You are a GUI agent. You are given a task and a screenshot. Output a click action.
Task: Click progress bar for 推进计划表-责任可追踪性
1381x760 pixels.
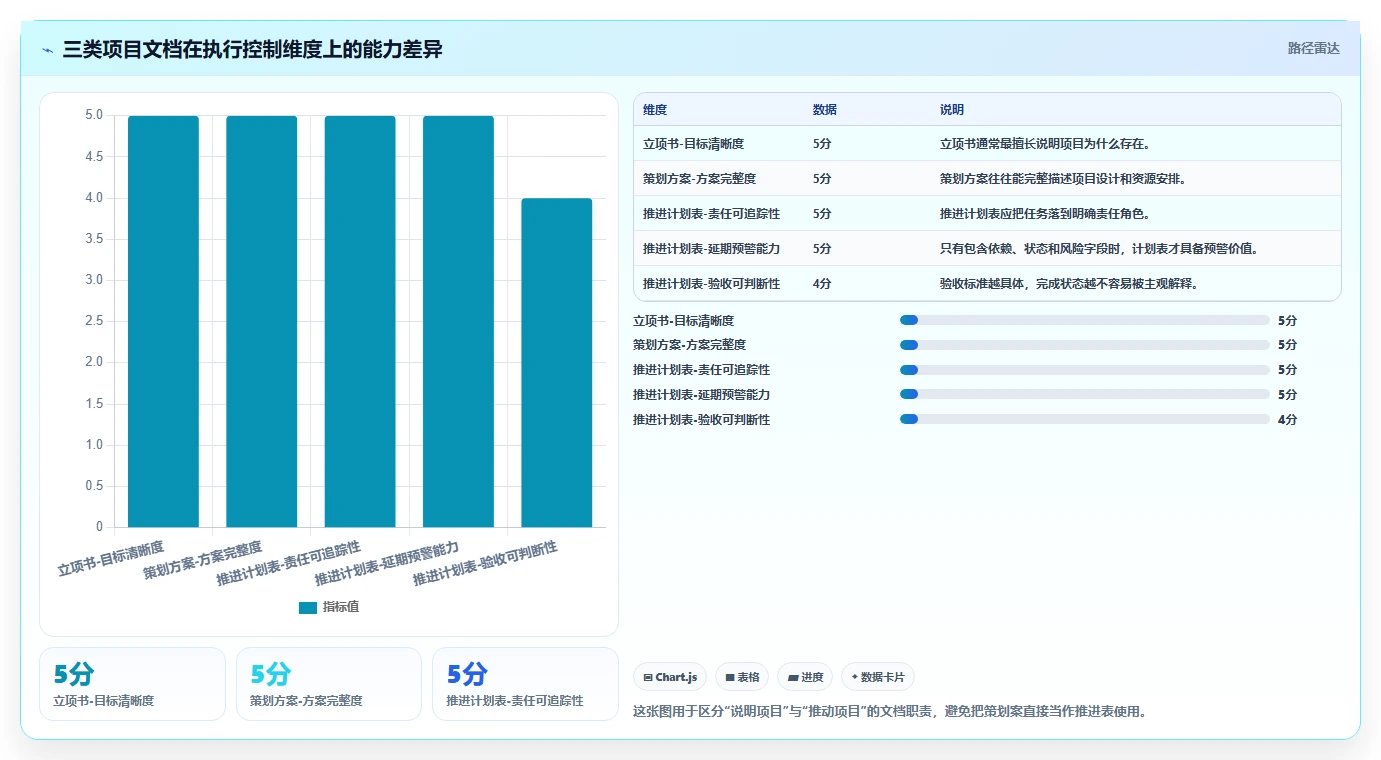coord(1085,370)
